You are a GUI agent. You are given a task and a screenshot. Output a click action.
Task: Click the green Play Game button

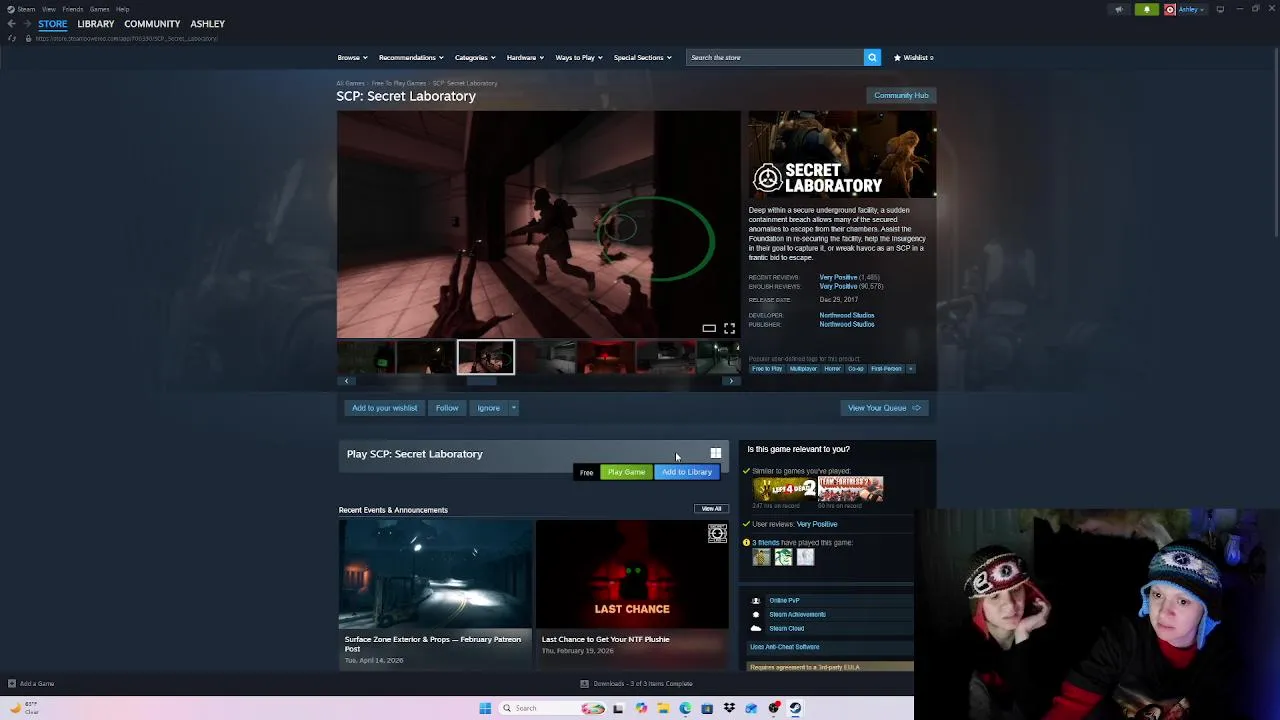click(626, 472)
